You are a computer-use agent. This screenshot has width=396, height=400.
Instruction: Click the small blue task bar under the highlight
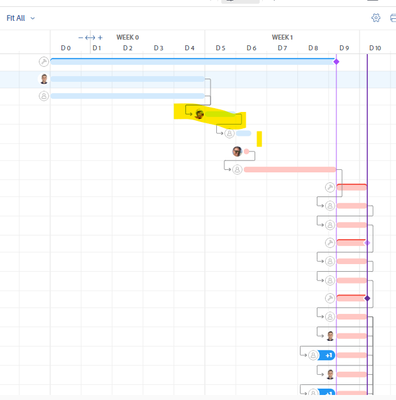(x=244, y=134)
